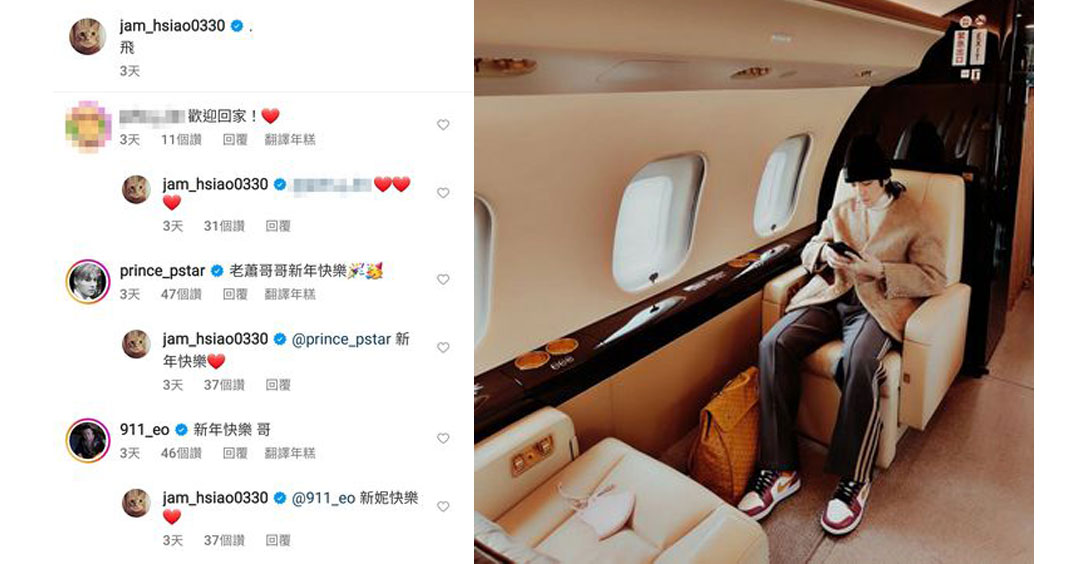Like the 新年快樂 reply to prince_pstar
The width and height of the screenshot is (1080, 564).
click(443, 348)
